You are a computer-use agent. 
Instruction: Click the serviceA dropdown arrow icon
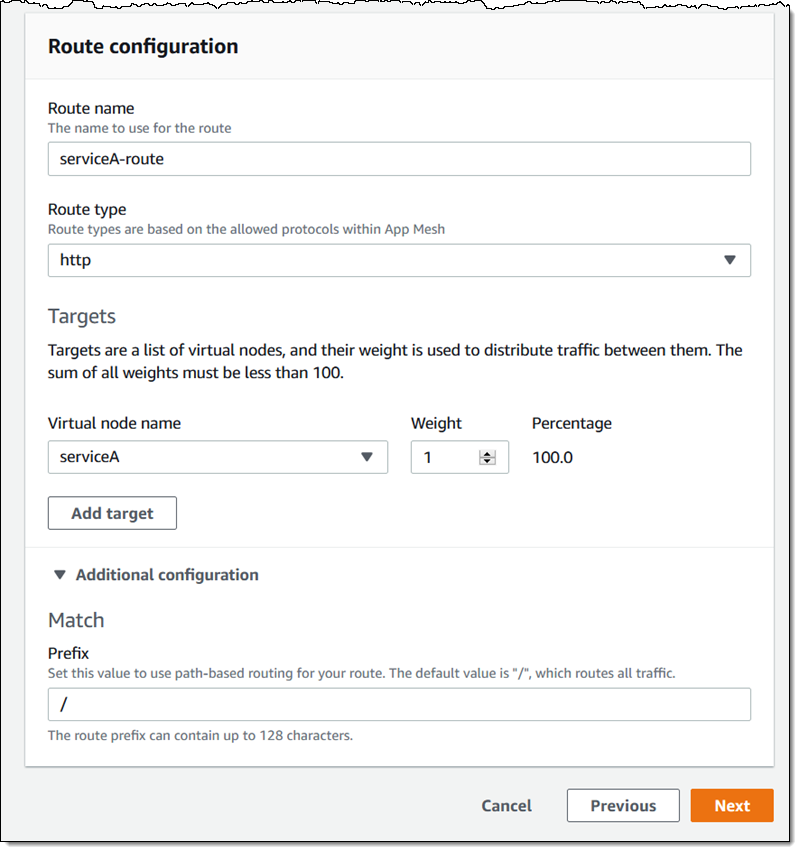[x=367, y=457]
